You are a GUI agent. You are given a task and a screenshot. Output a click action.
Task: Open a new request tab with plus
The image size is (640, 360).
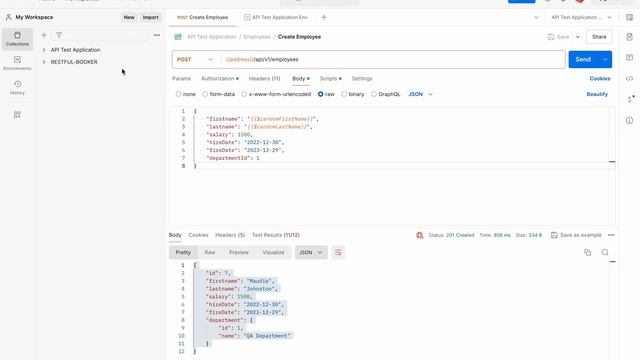tap(324, 17)
